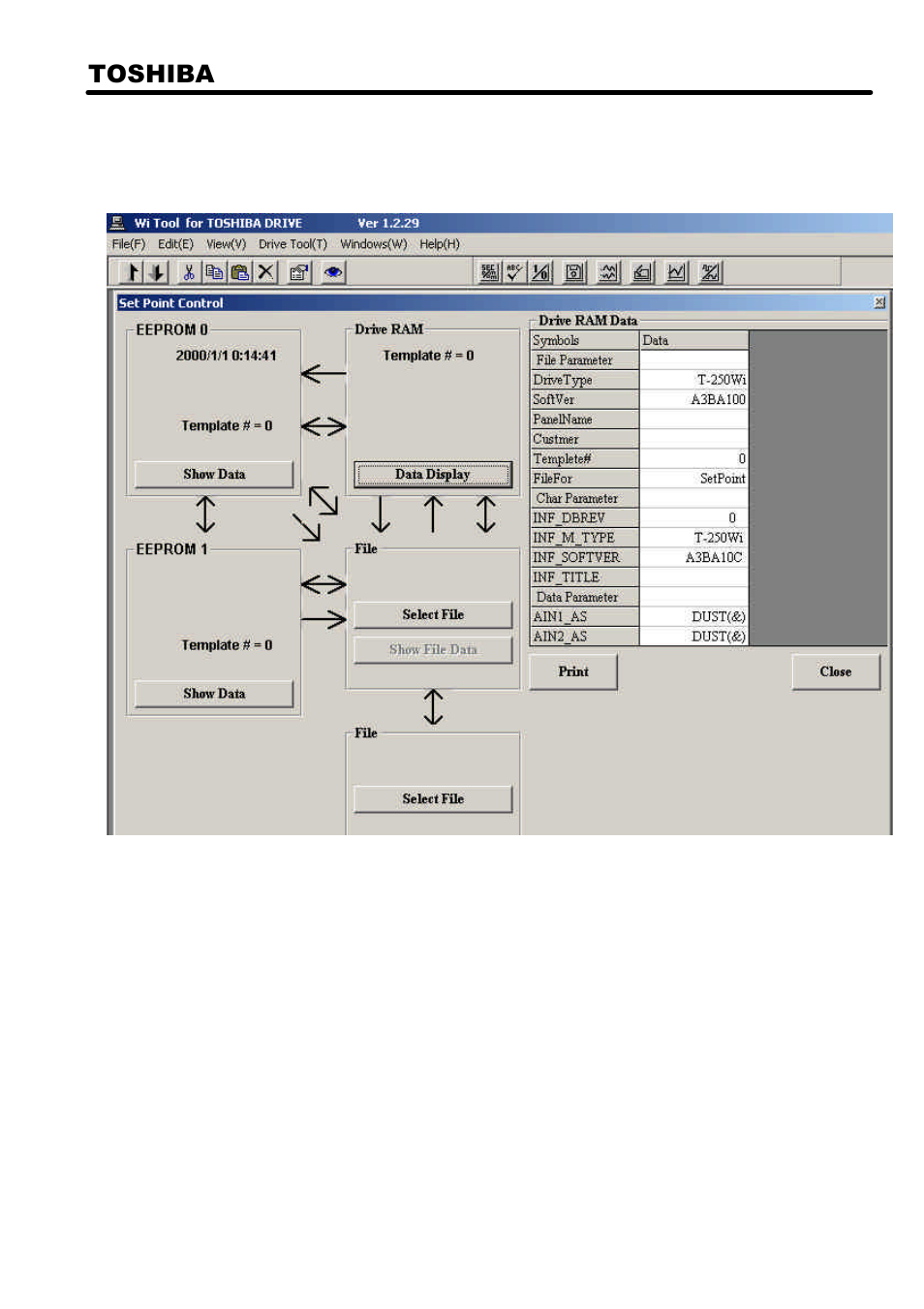924x1309 pixels.
Task: Click the vertical double arrow between Drive RAM and File
Action: click(x=485, y=514)
